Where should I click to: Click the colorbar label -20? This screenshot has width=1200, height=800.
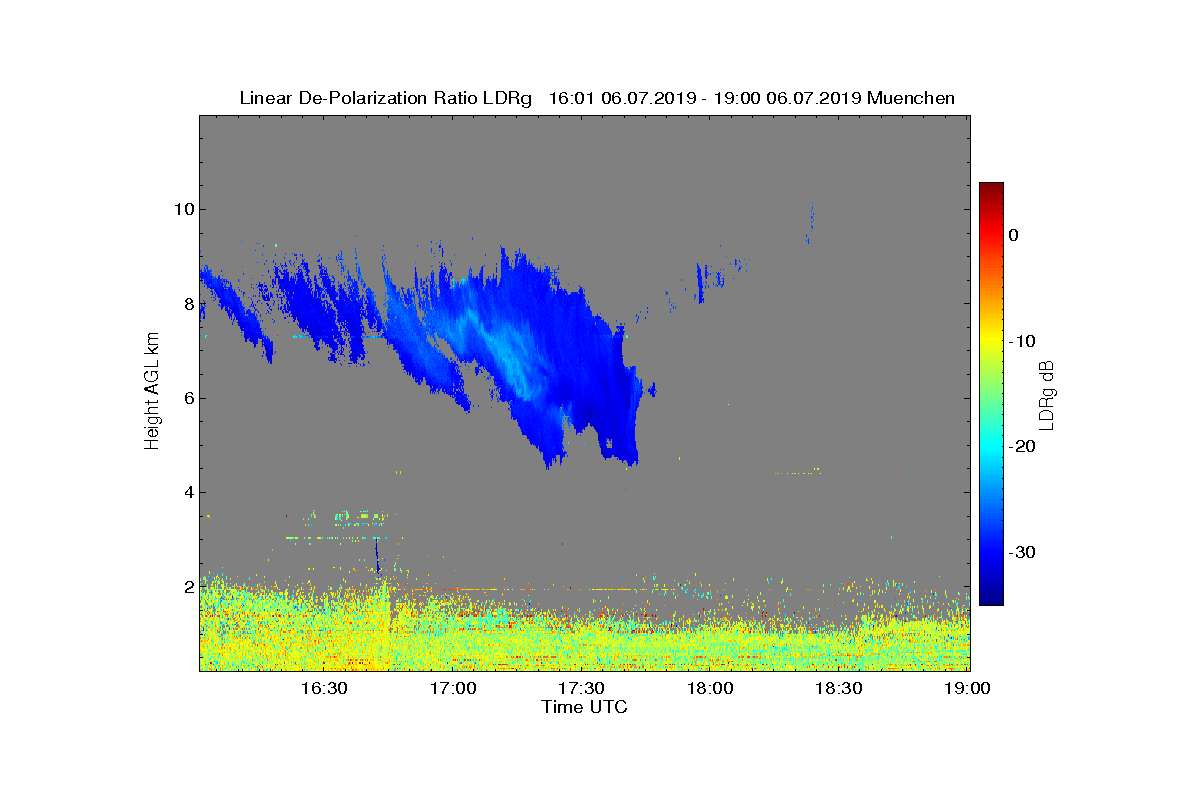1022,446
